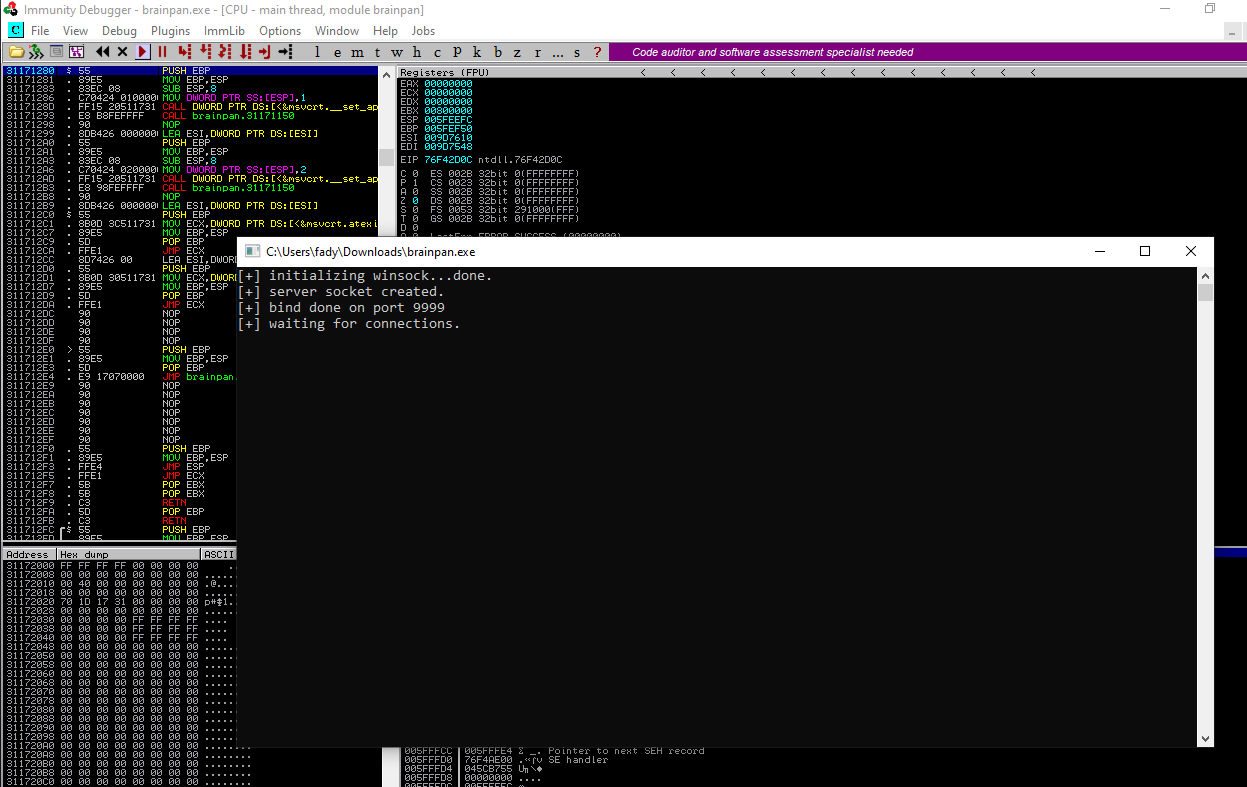Toggle the Z flag value in registers
Viewport: 1247px width, 787px height.
click(x=415, y=200)
